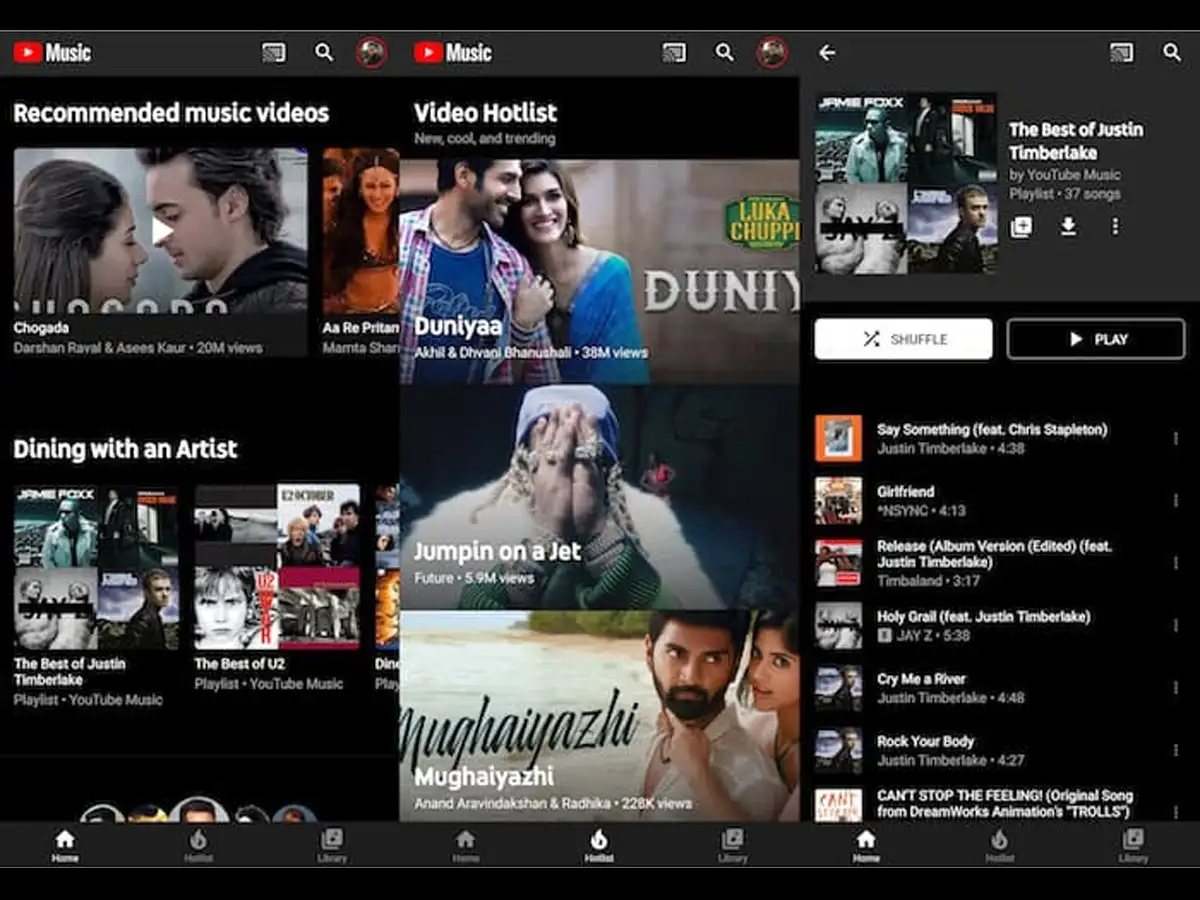
Task: Add Best of Justin Timberlake playlist to library
Action: click(1021, 227)
